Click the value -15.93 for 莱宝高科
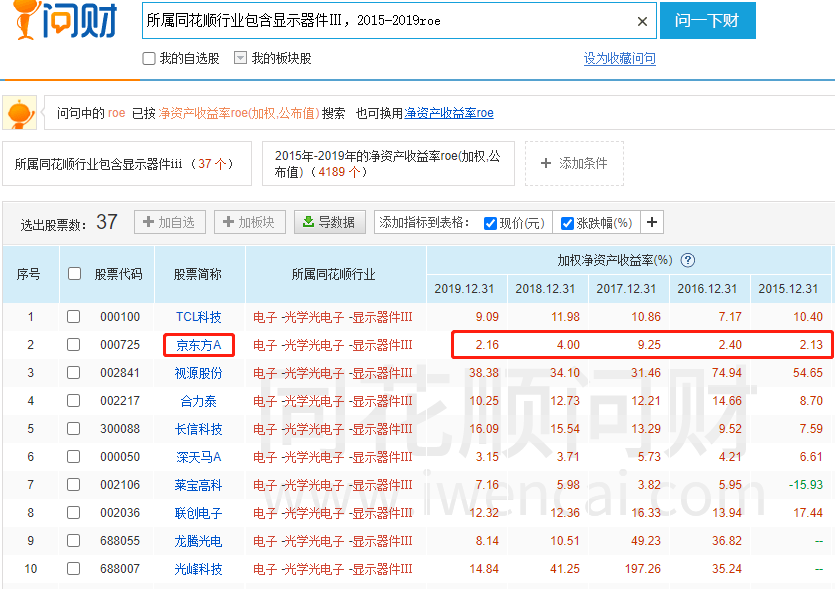 pos(806,485)
